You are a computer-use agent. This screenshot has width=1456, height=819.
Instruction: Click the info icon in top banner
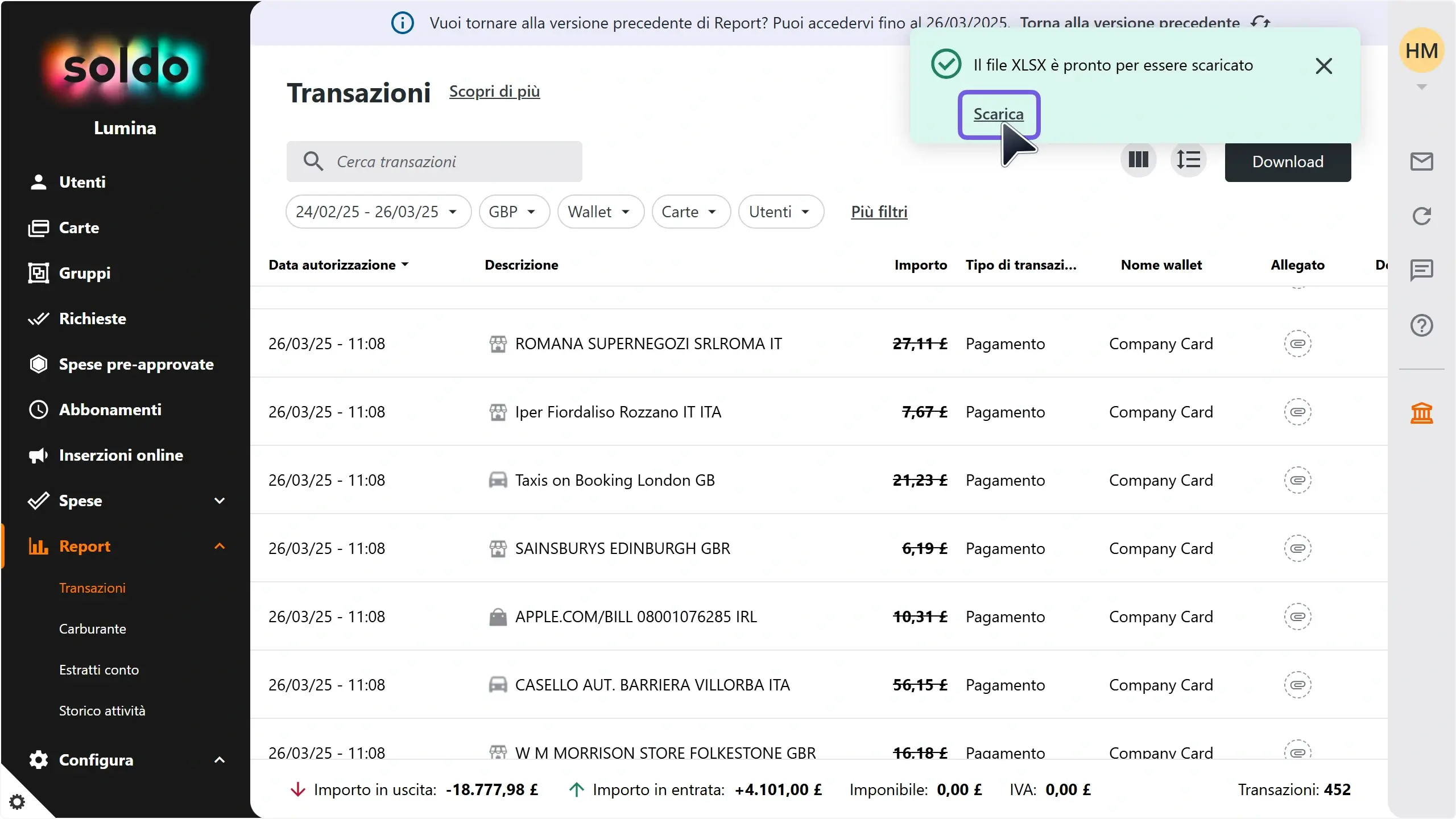click(x=403, y=23)
